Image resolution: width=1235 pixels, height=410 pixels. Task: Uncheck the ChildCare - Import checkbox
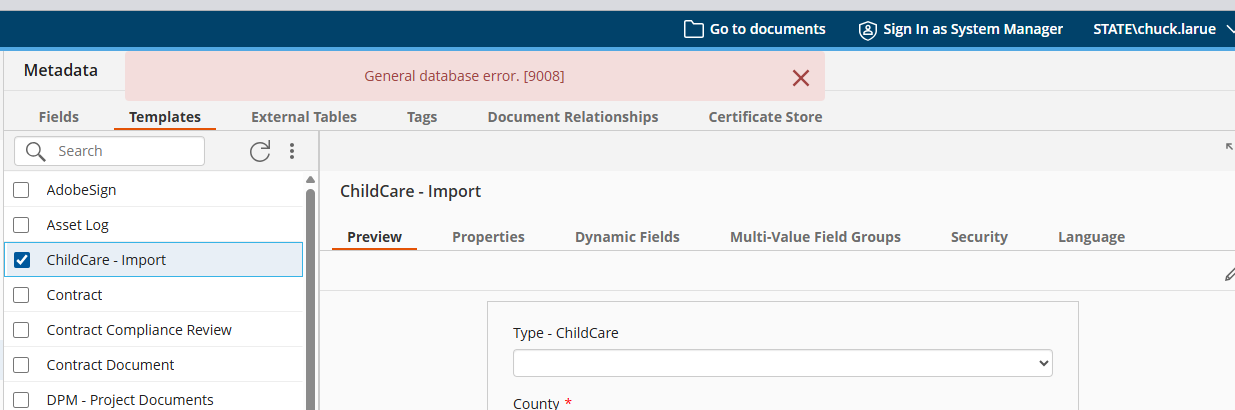click(x=21, y=260)
